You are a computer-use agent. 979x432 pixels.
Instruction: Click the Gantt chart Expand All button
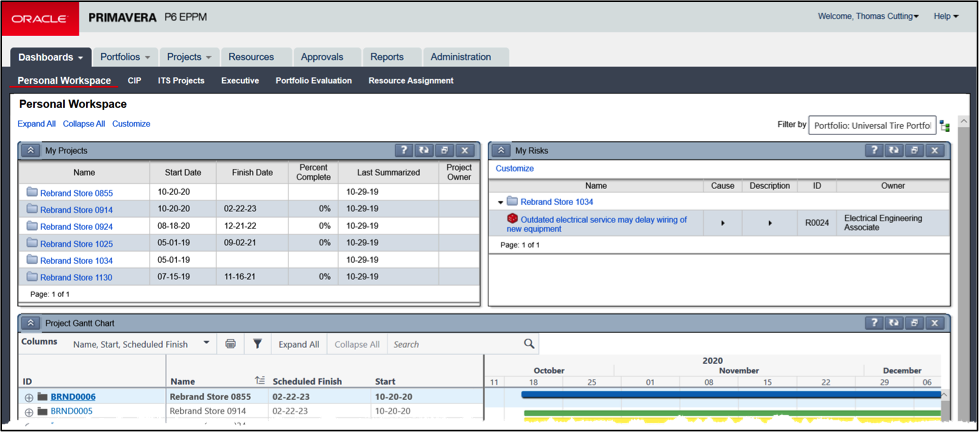[x=298, y=344]
